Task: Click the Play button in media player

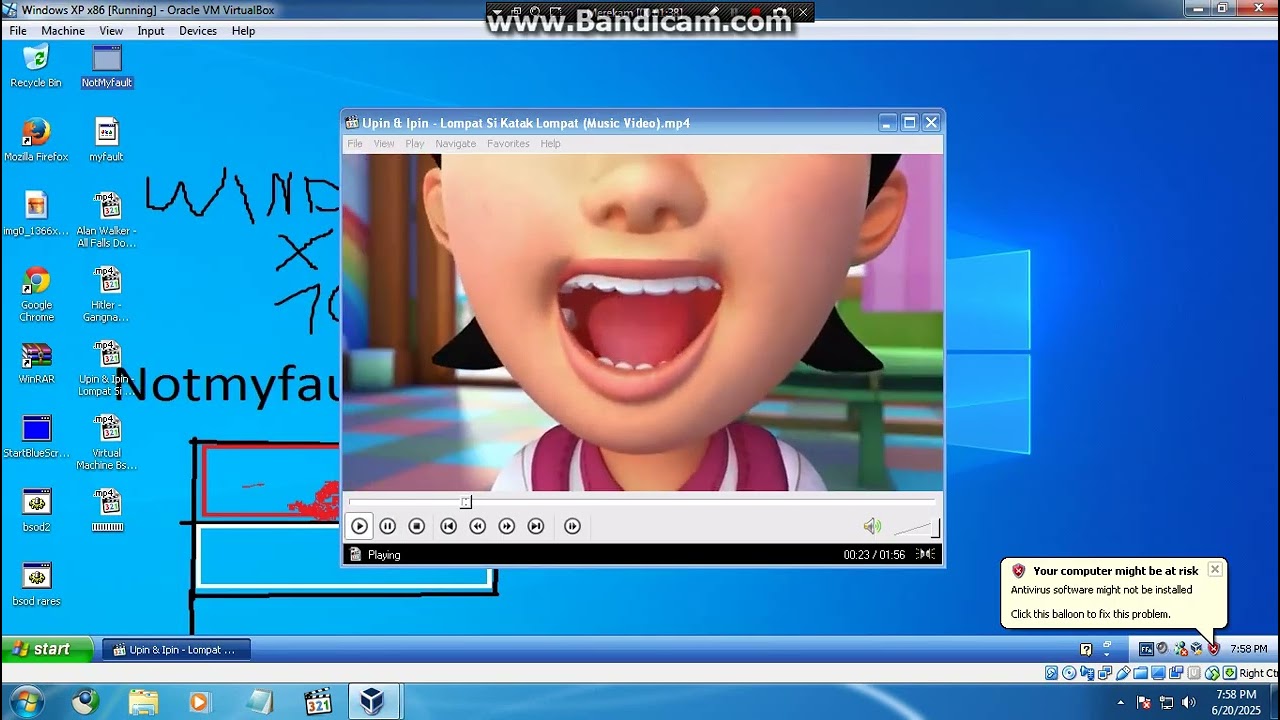Action: 359,526
